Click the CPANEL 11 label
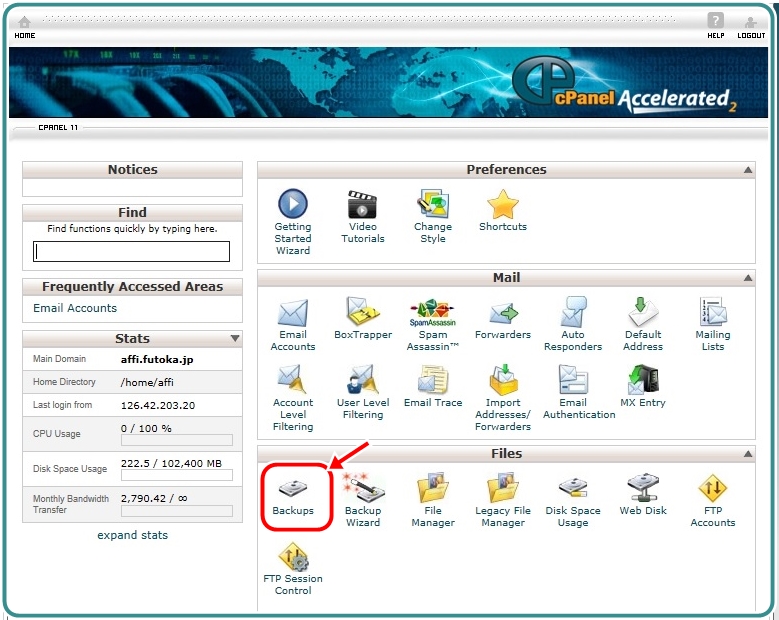The width and height of the screenshot is (779, 620). pos(58,128)
